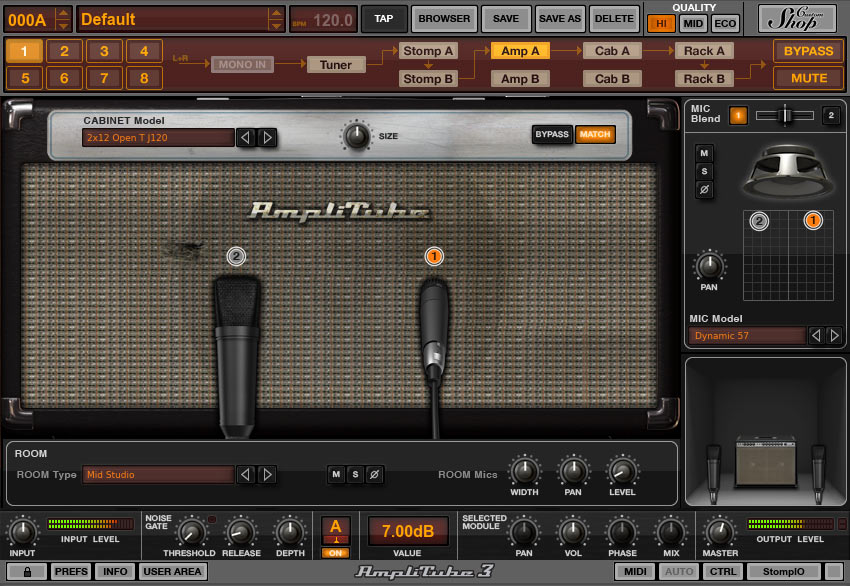This screenshot has height=586, width=850.
Task: Click mic 1 dot in the position grid
Action: tap(813, 221)
